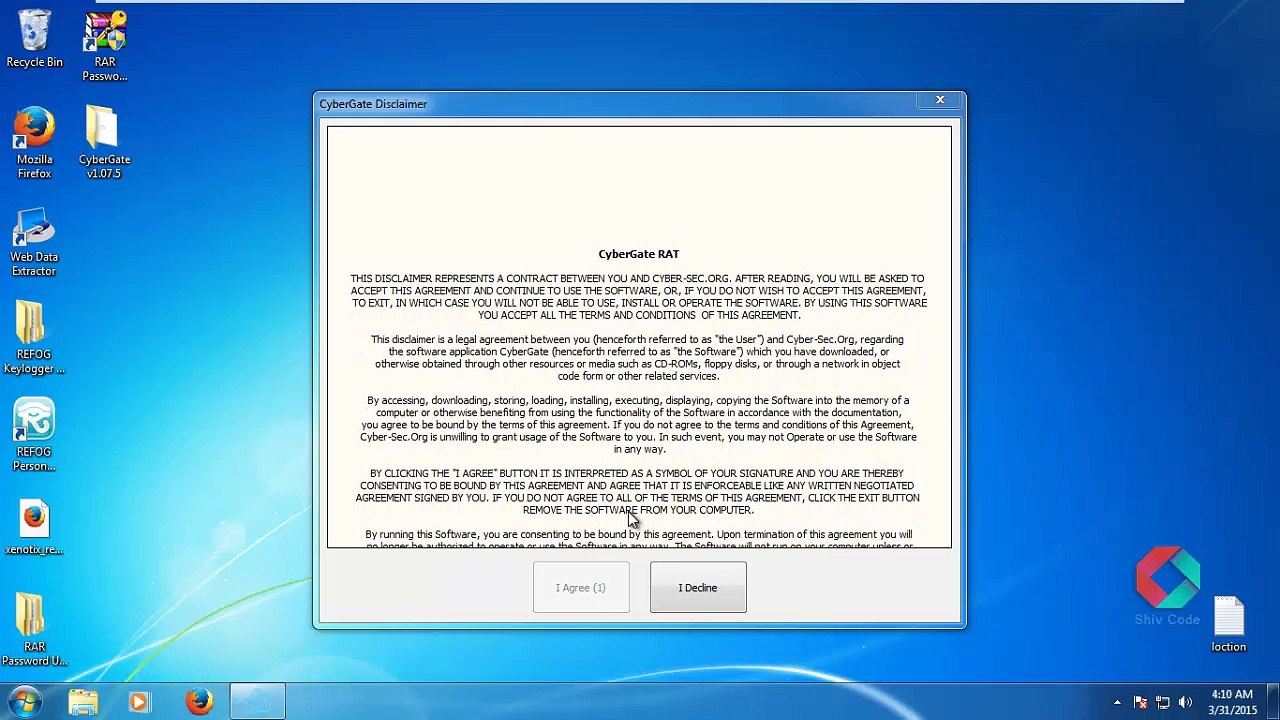The image size is (1280, 720).
Task: Select the RAR Password desktop shortcut next to Recycle Bin
Action: click(105, 46)
